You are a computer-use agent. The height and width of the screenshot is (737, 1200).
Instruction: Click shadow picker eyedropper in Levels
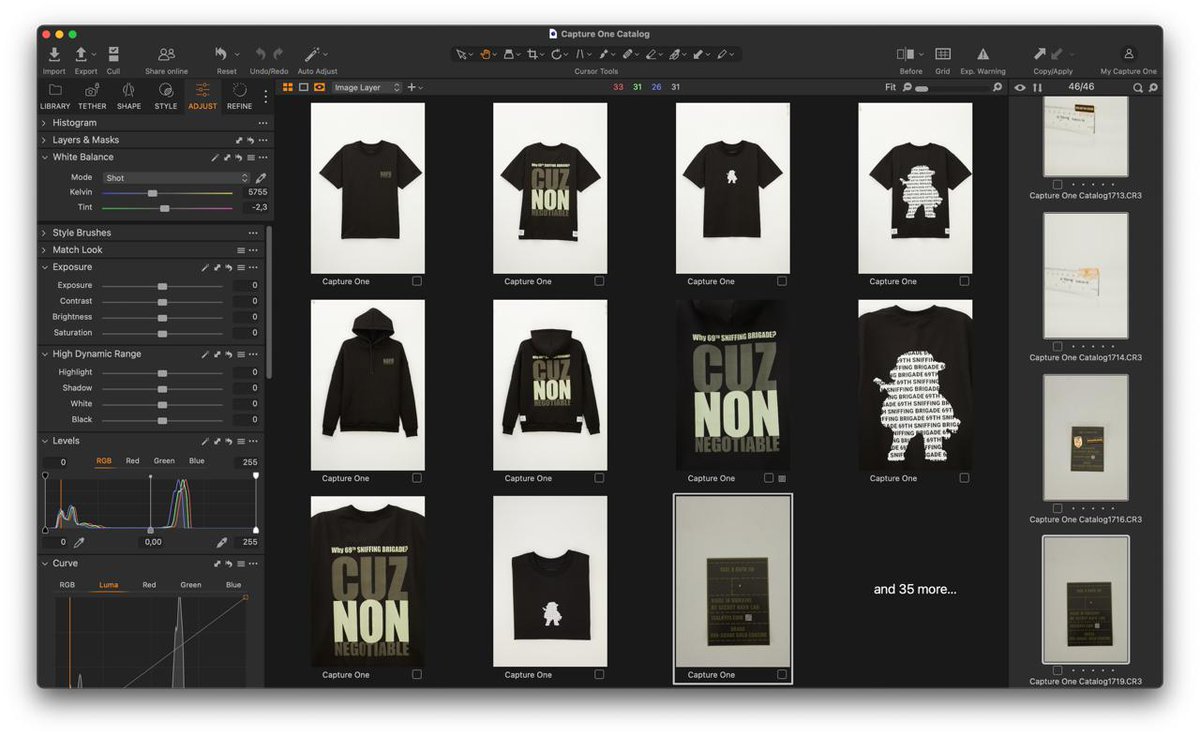(79, 542)
